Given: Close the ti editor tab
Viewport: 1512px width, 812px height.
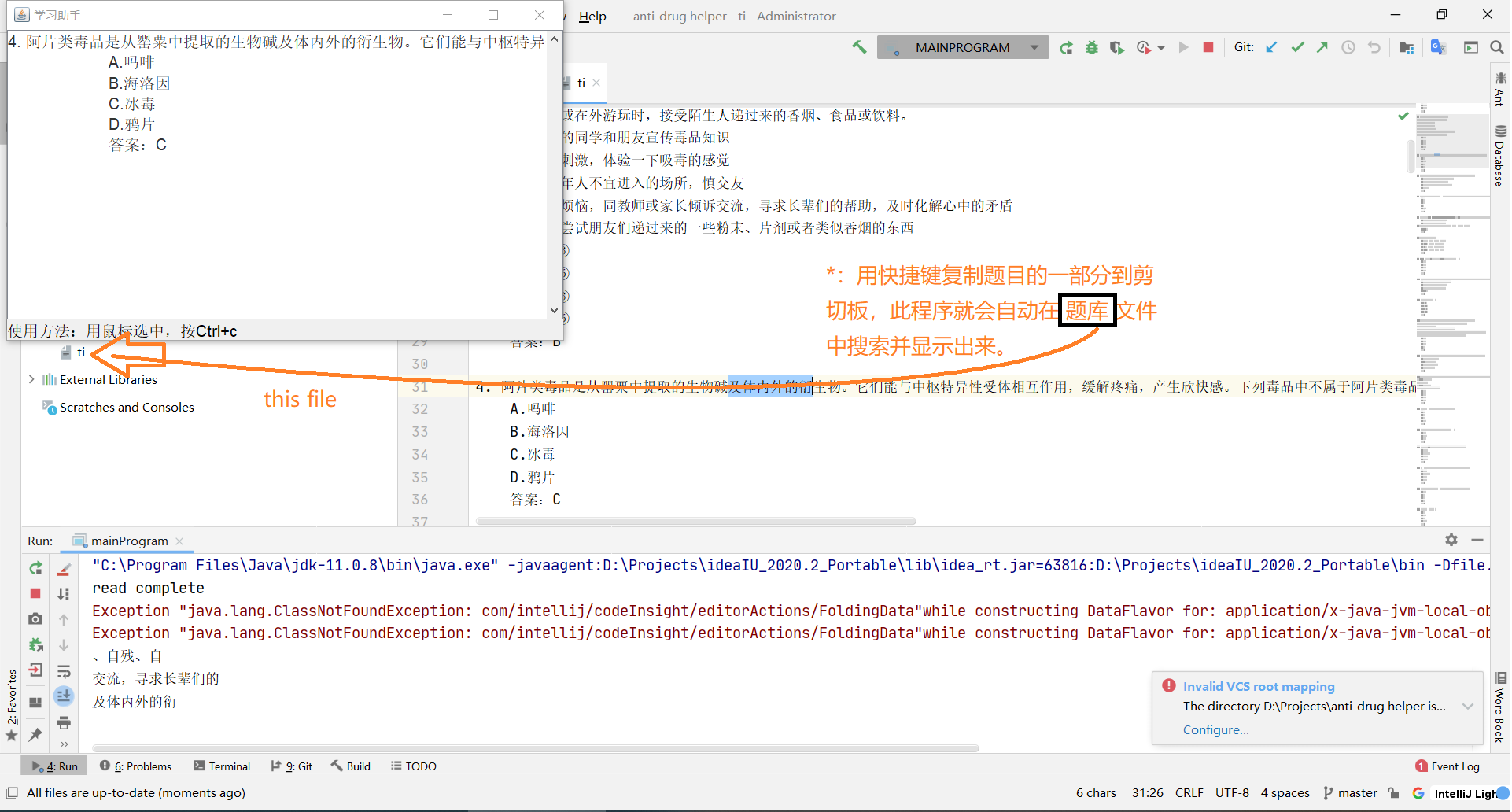Looking at the screenshot, I should pyautogui.click(x=597, y=83).
